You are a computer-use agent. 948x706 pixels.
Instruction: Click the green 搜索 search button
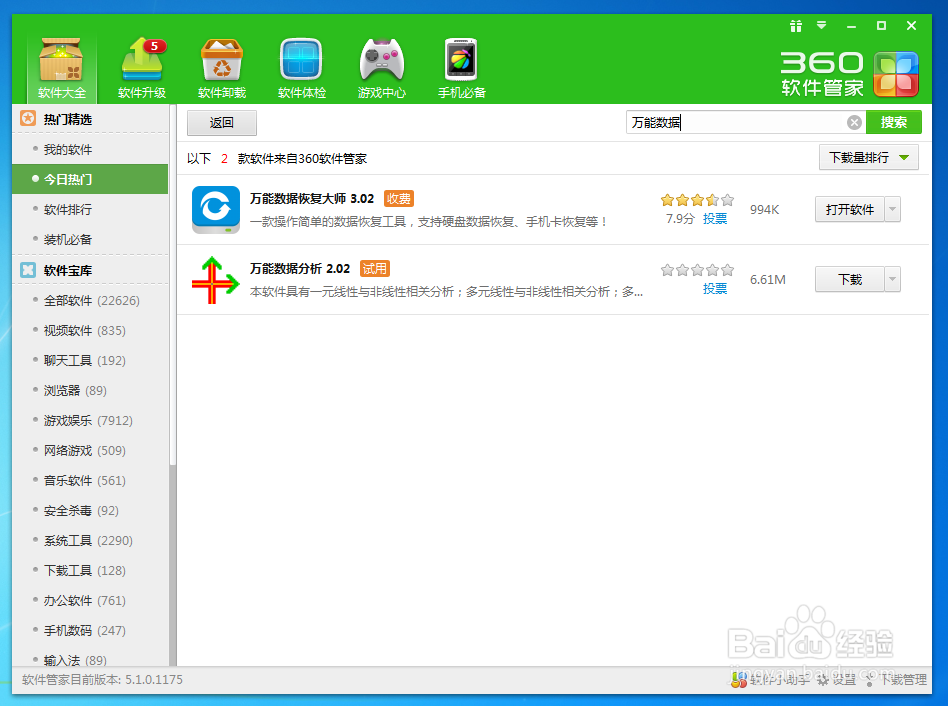[894, 122]
